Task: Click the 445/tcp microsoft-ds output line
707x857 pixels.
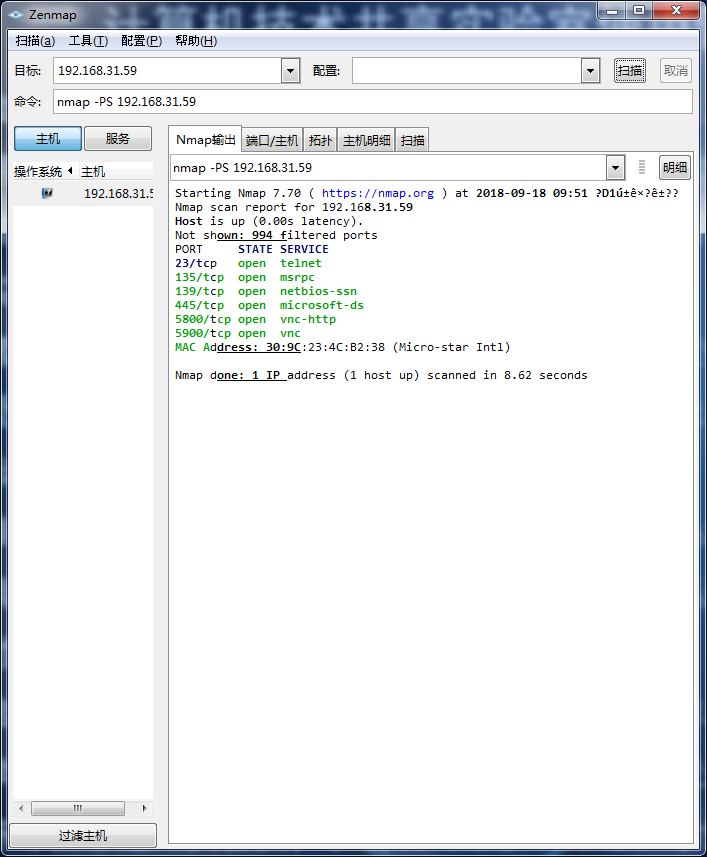Action: coord(269,305)
